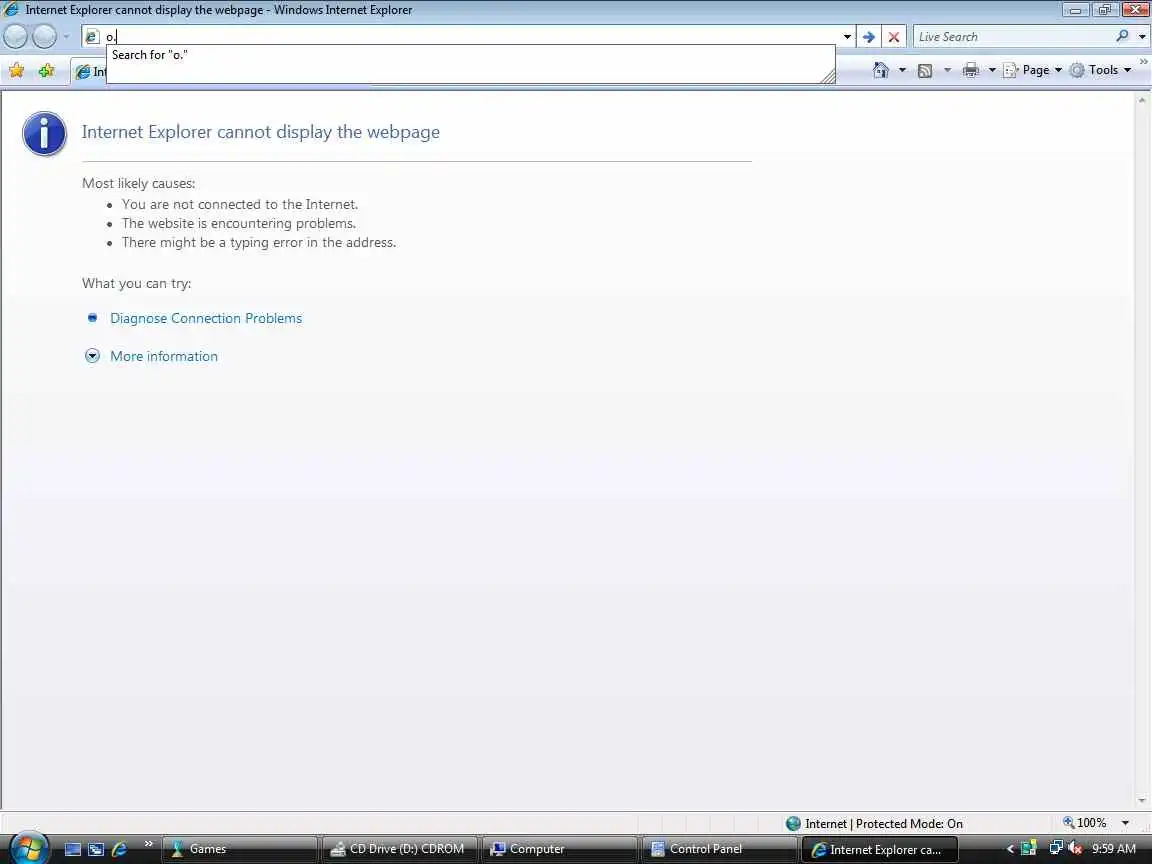1152x864 pixels.
Task: Go to the Home page icon
Action: point(881,70)
